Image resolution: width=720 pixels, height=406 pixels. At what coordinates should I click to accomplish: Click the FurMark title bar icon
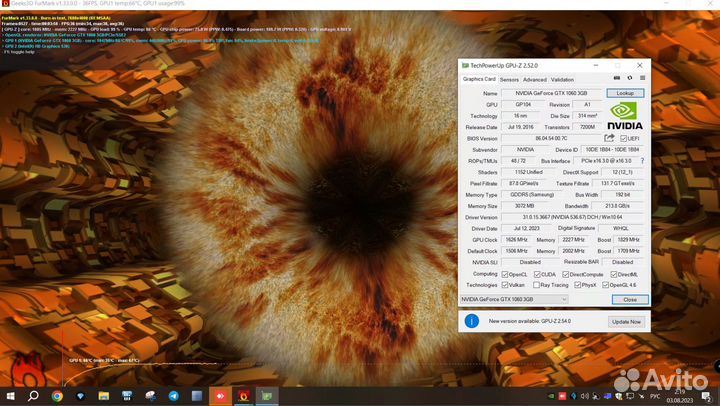[x=5, y=4]
